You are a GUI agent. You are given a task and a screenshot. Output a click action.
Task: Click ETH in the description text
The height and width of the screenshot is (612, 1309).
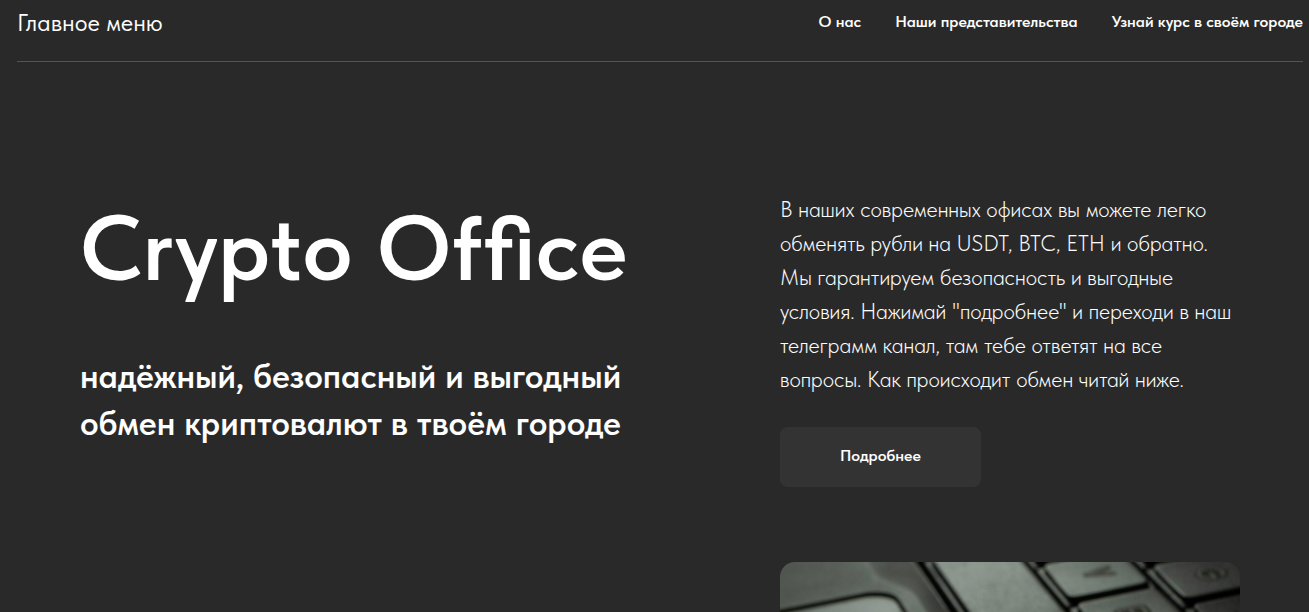1086,244
